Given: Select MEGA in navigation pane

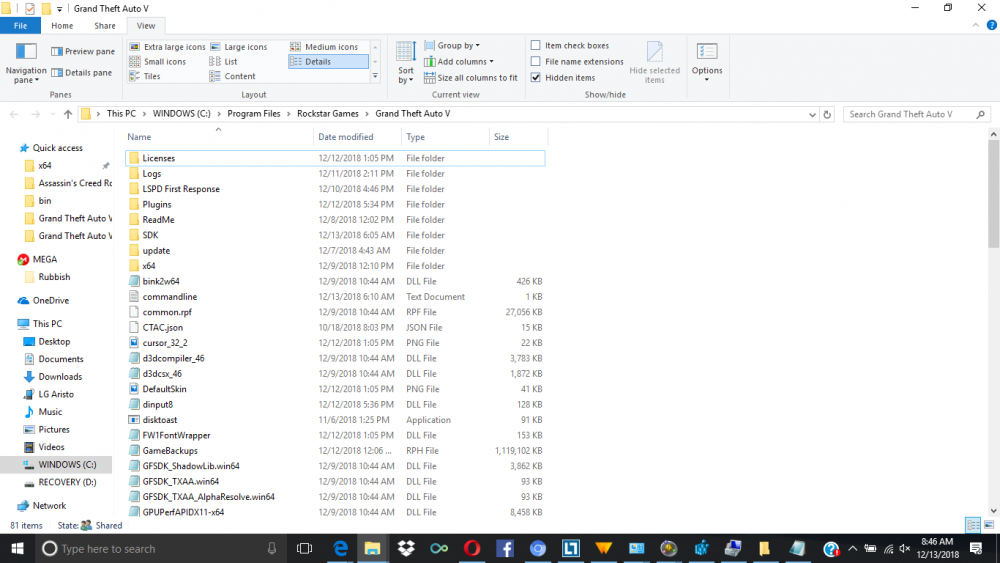Looking at the screenshot, I should tap(45, 259).
